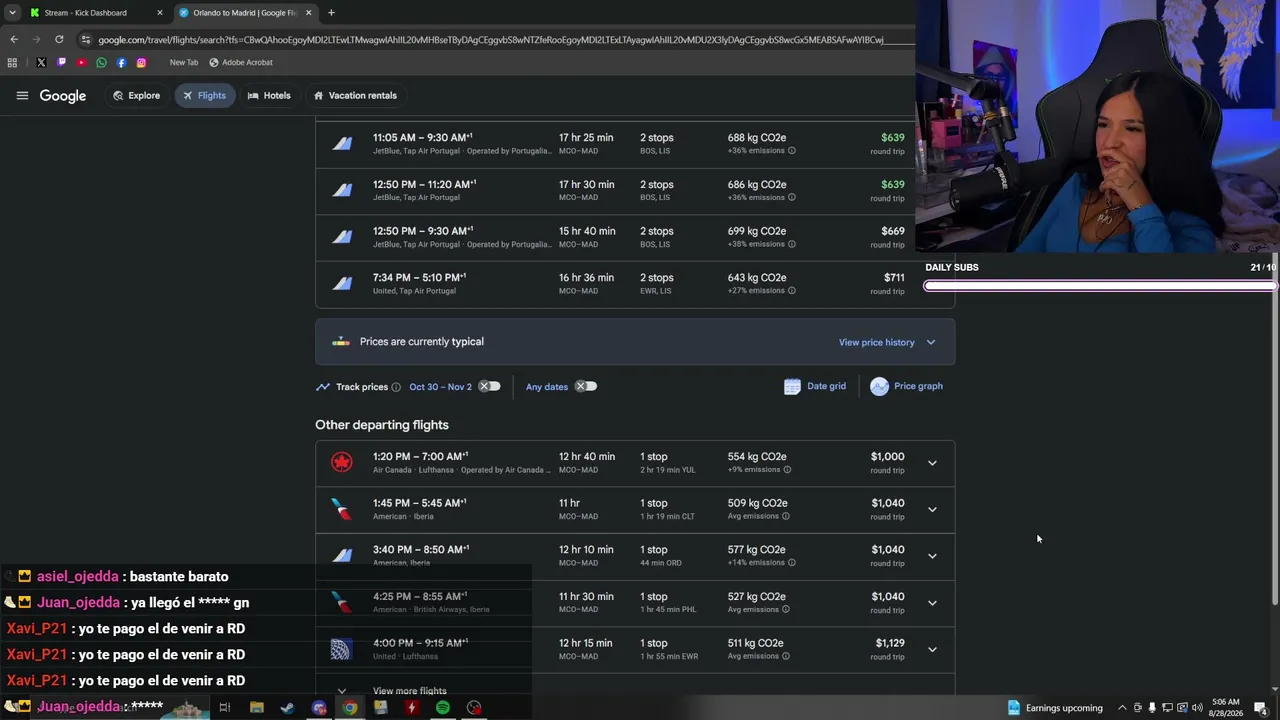This screenshot has width=1280, height=720.
Task: Open the Adobe Acrobat bookmark
Action: (240, 62)
